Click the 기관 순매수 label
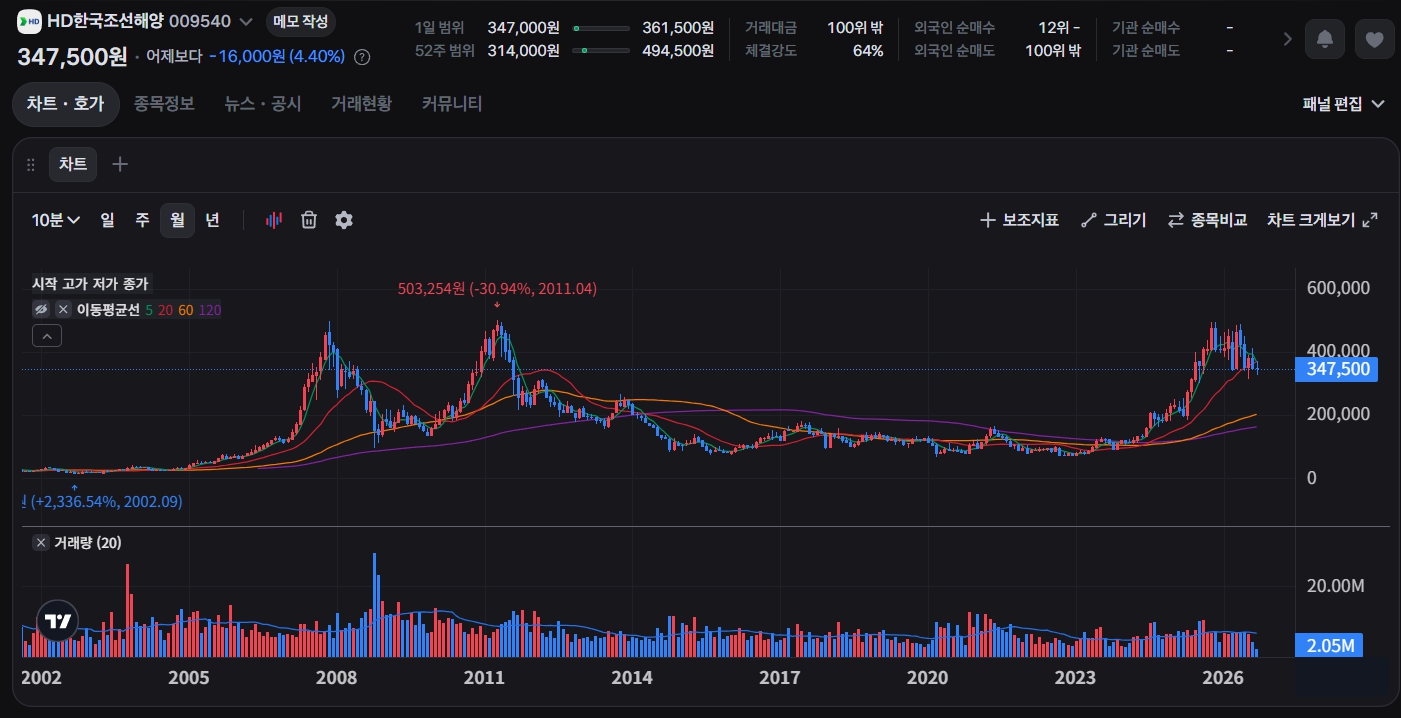The width and height of the screenshot is (1401, 718). pyautogui.click(x=1146, y=28)
